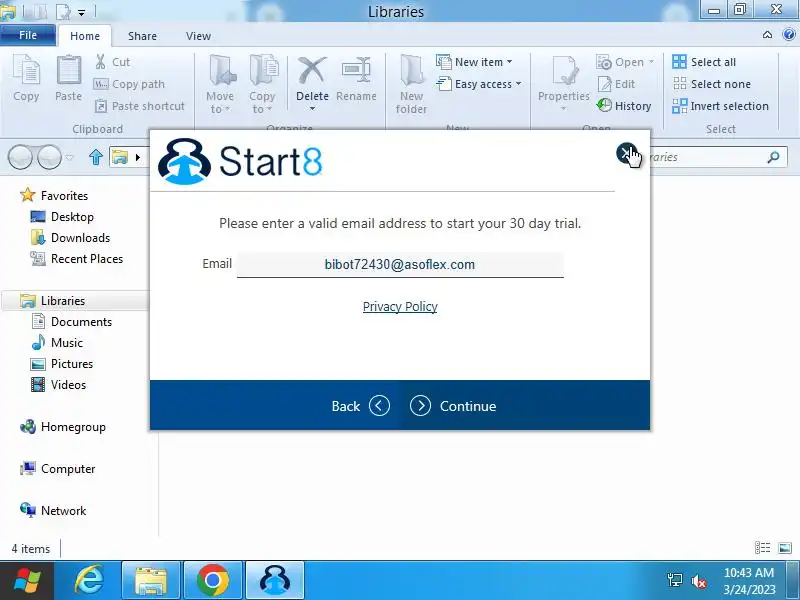This screenshot has width=800, height=600.
Task: Open the Explorer Help question icon
Action: point(789,34)
